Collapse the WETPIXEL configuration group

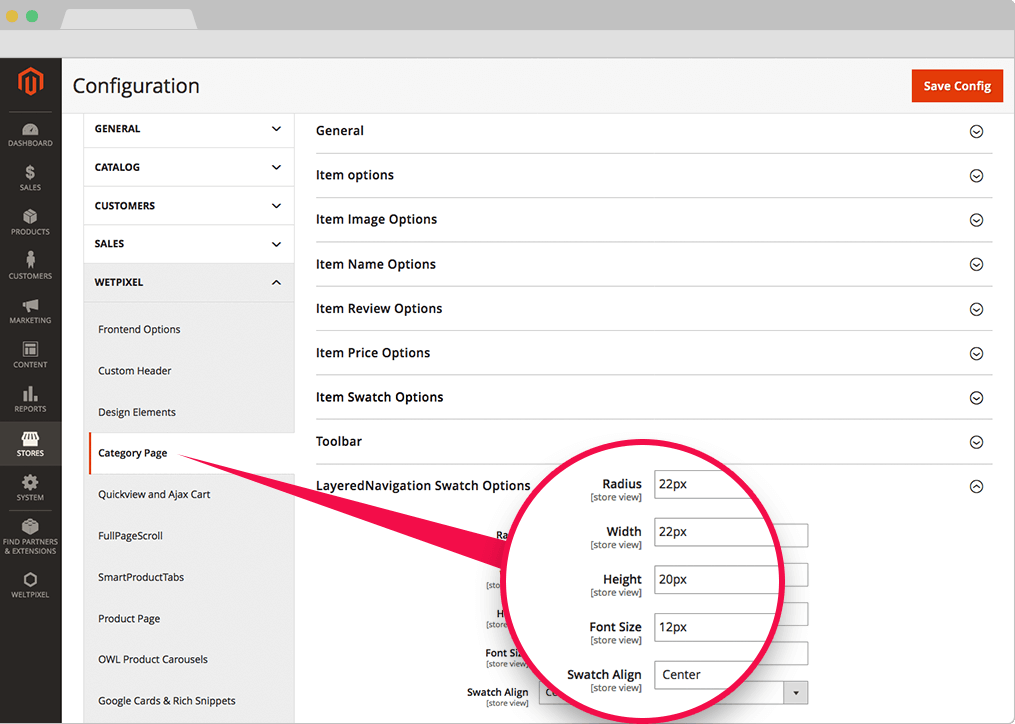point(276,283)
